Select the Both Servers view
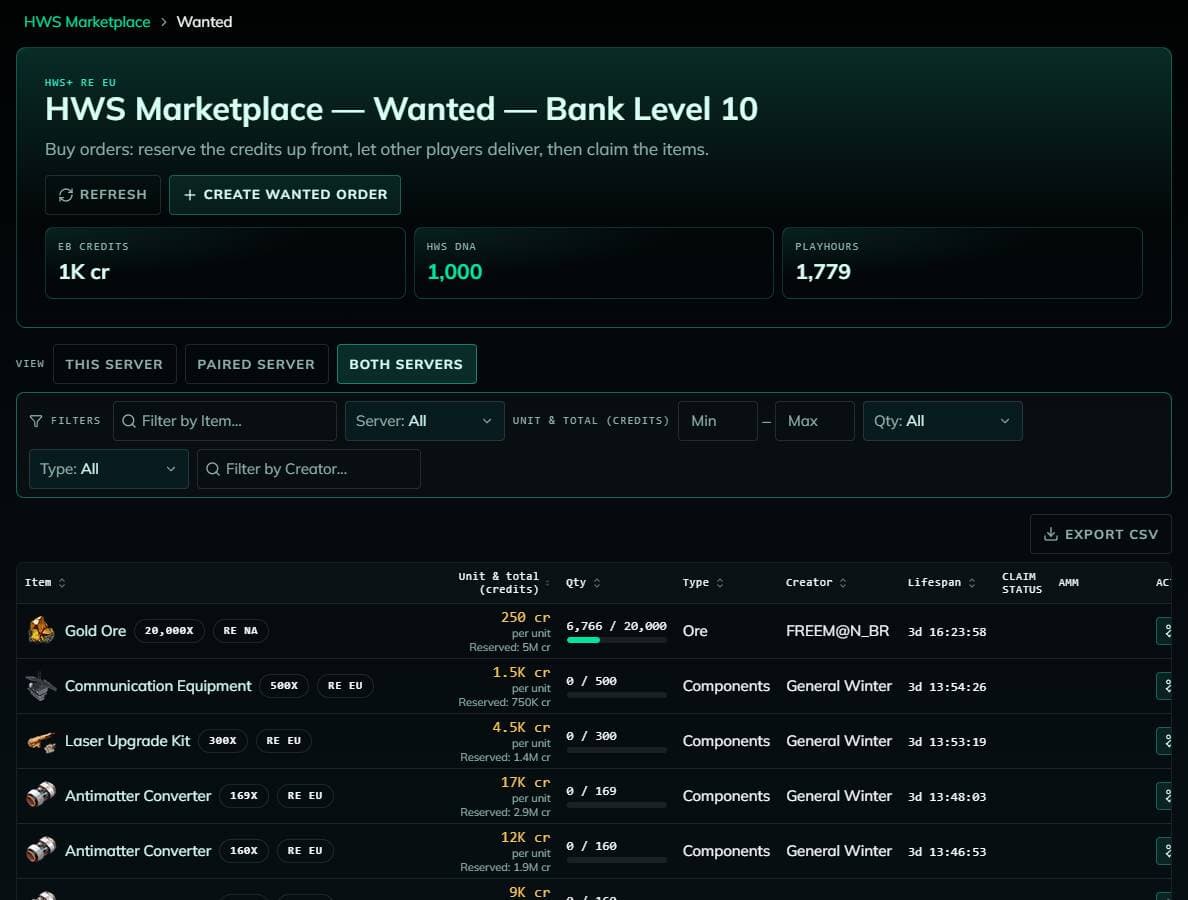Viewport: 1188px width, 900px height. (406, 364)
